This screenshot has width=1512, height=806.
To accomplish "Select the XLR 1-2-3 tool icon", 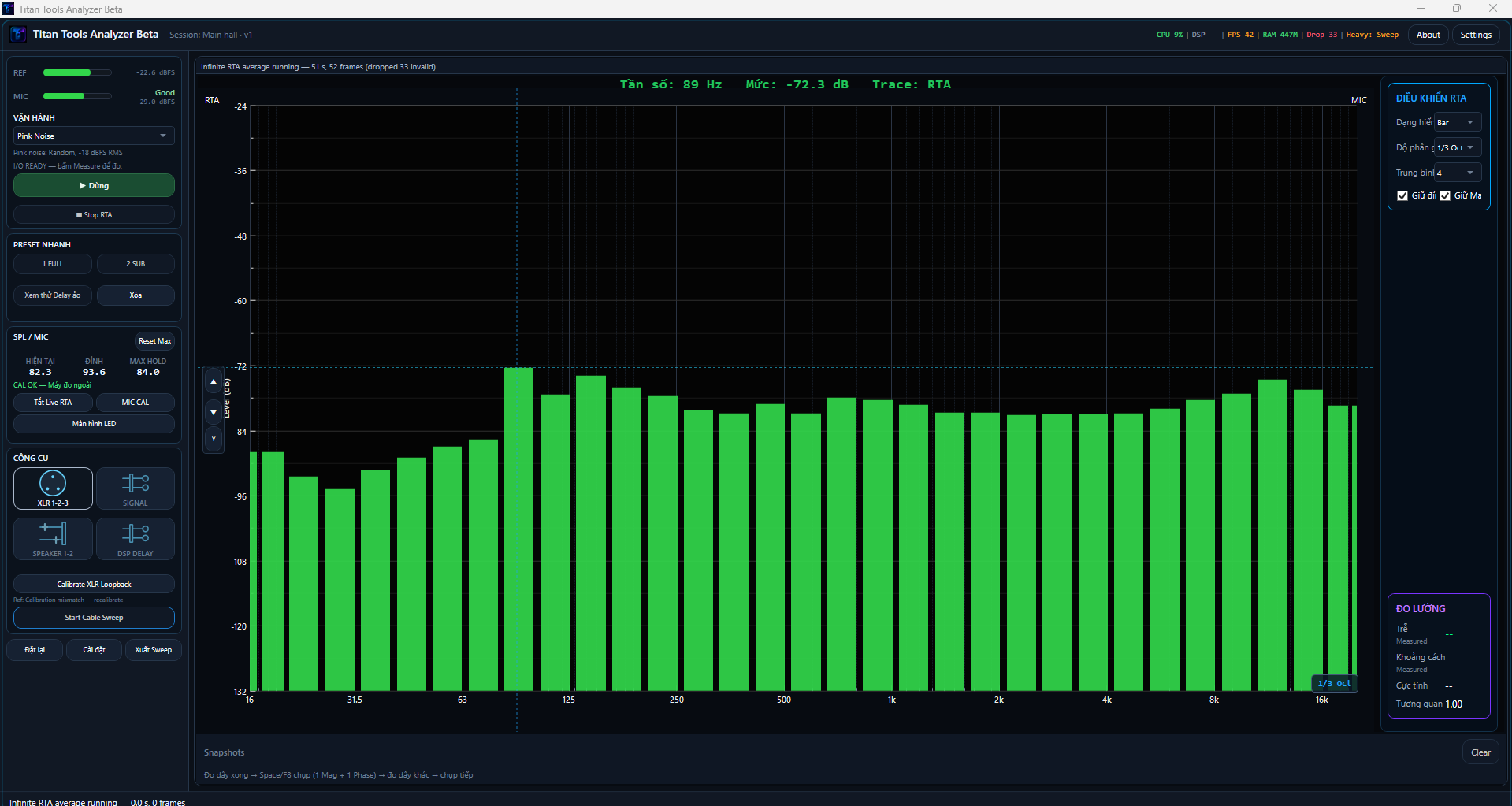I will pos(53,488).
